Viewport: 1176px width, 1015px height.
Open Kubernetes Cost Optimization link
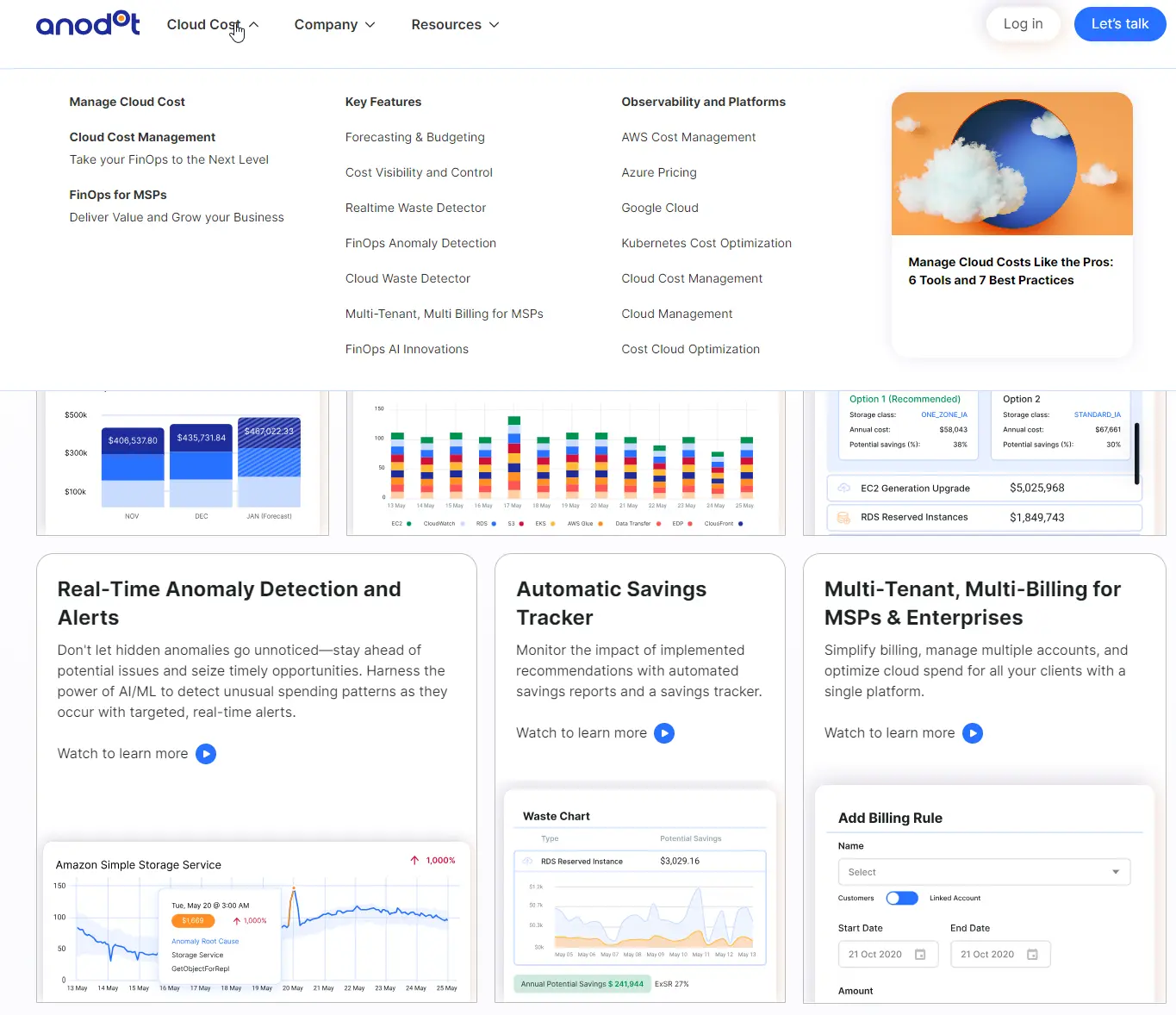(706, 243)
